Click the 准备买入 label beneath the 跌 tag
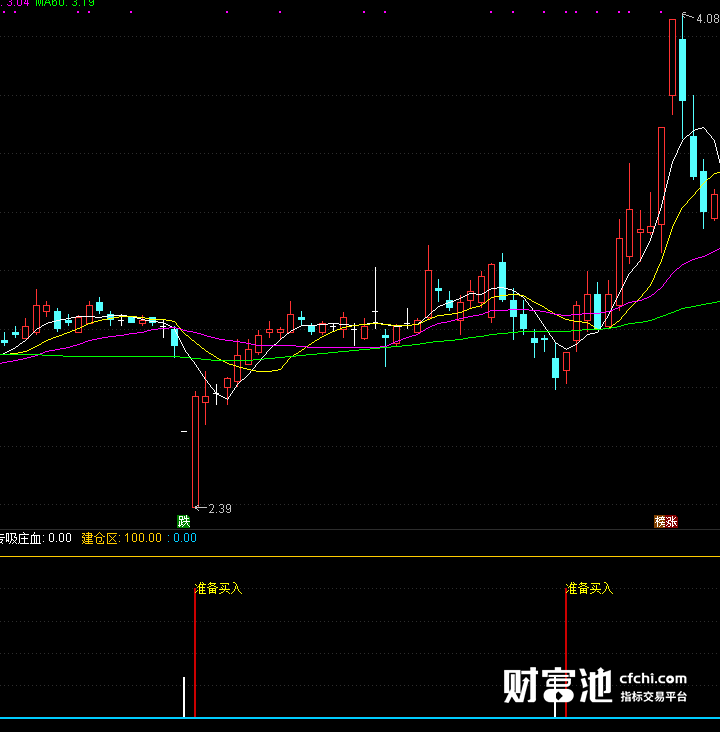This screenshot has height=732, width=720. [x=219, y=588]
